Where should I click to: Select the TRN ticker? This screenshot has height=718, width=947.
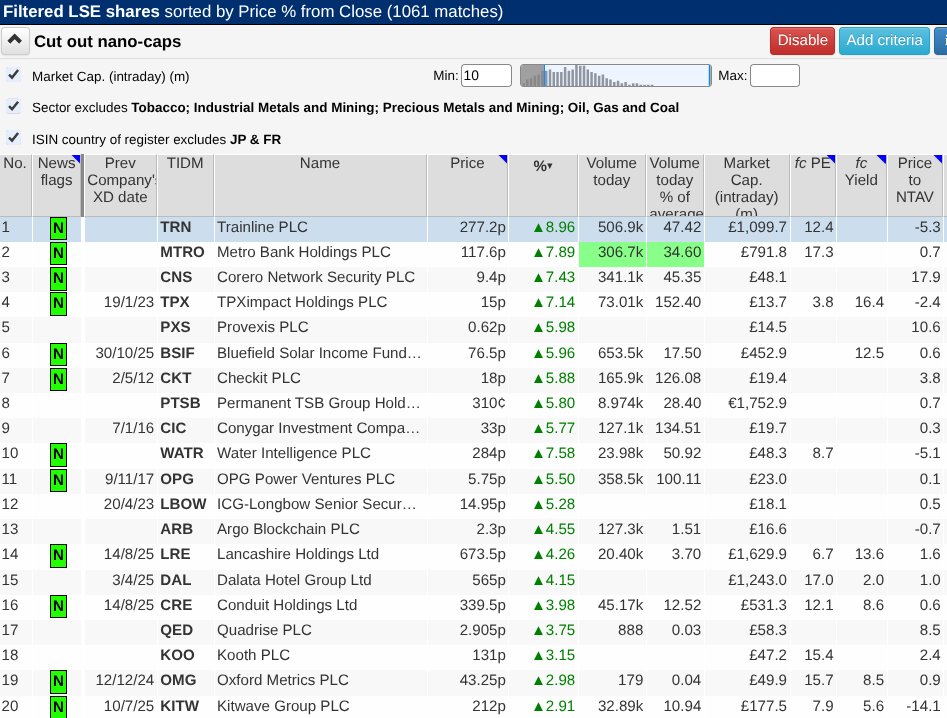pyautogui.click(x=176, y=227)
